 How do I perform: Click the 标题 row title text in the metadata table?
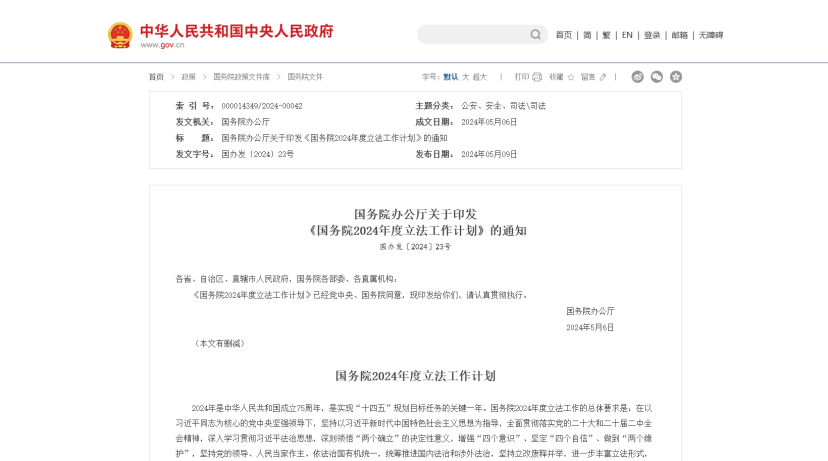click(x=334, y=138)
